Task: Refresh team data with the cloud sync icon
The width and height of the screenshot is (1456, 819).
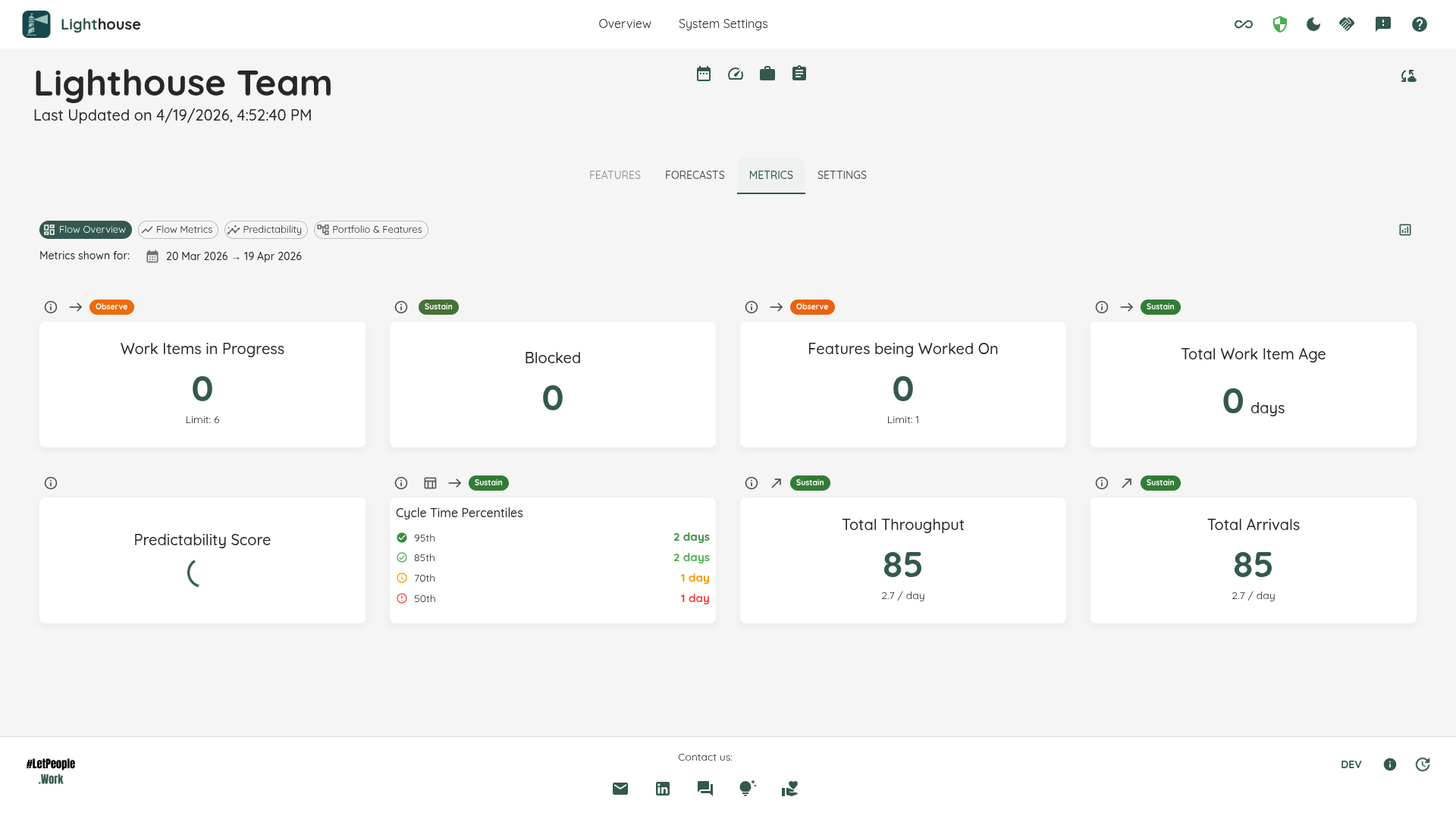Action: click(x=1409, y=76)
